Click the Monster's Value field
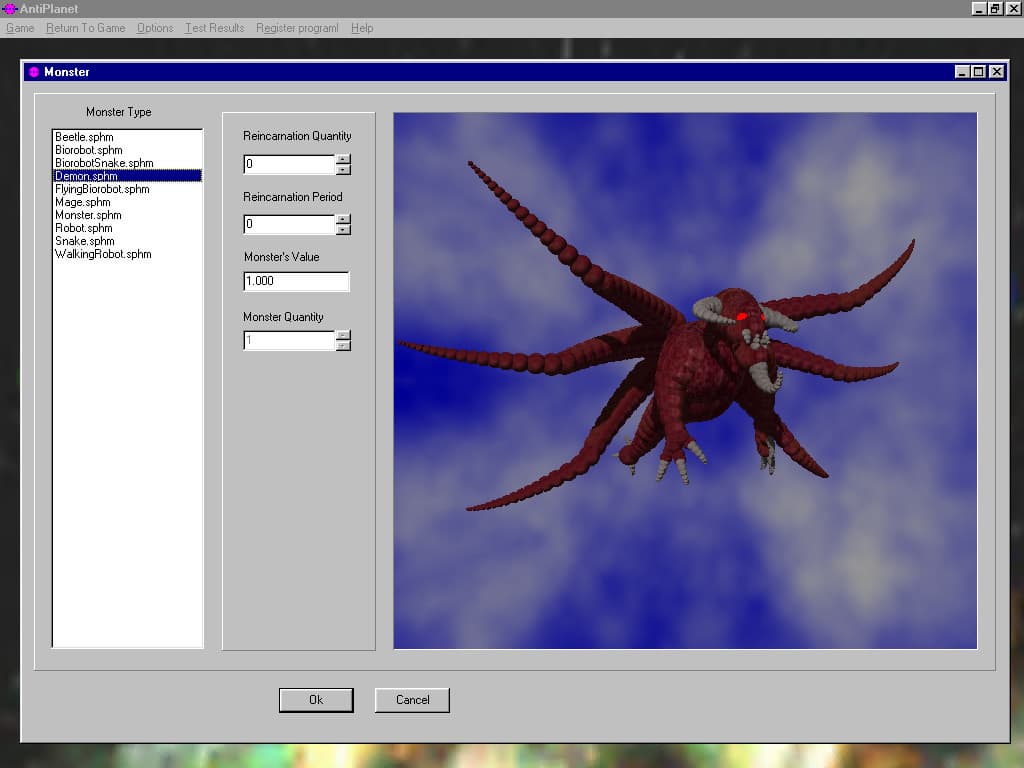1024x768 pixels. pyautogui.click(x=296, y=281)
